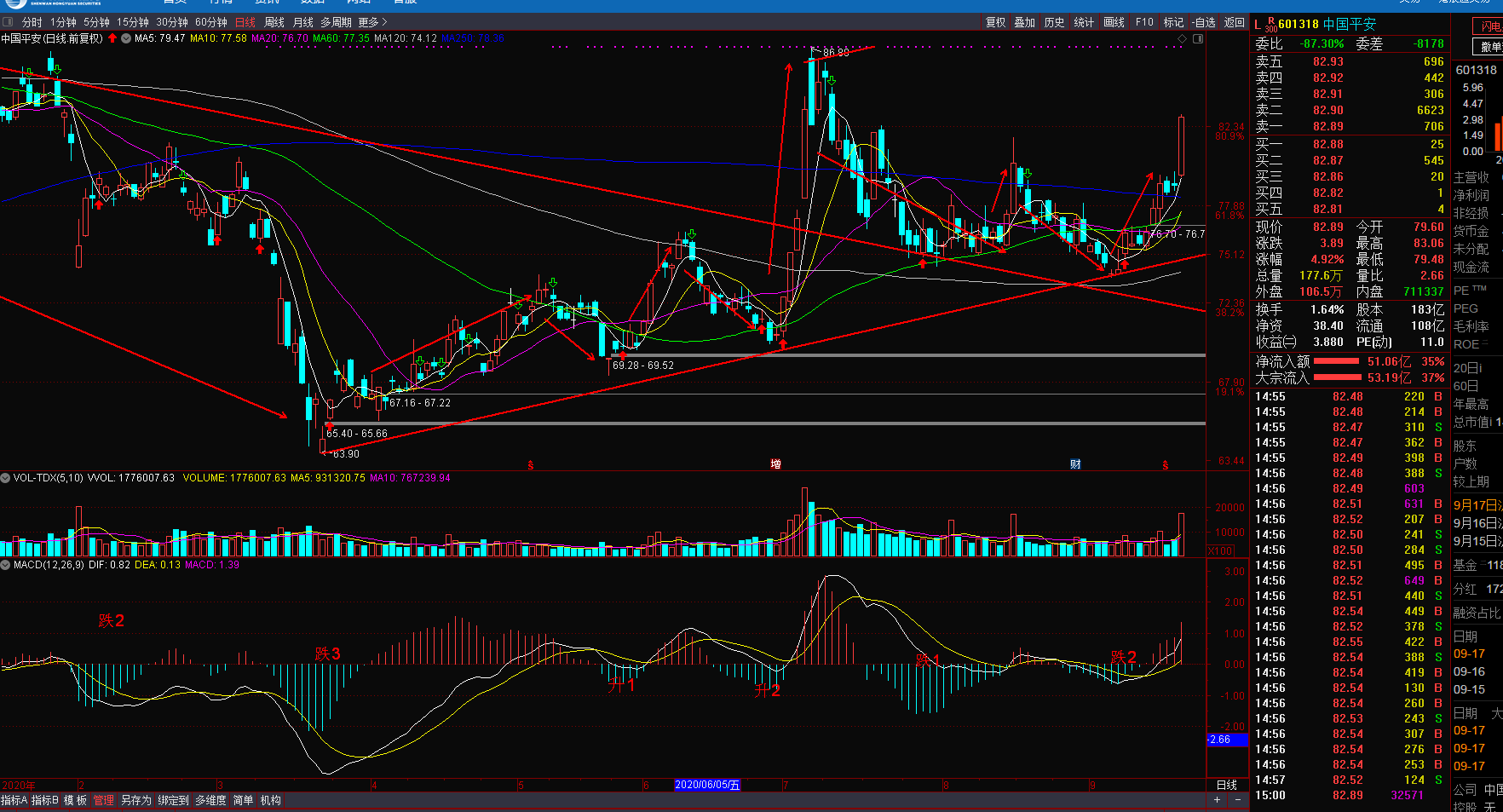Image resolution: width=1503 pixels, height=812 pixels.
Task: Click the R300 margin badge icon
Action: (1270, 25)
